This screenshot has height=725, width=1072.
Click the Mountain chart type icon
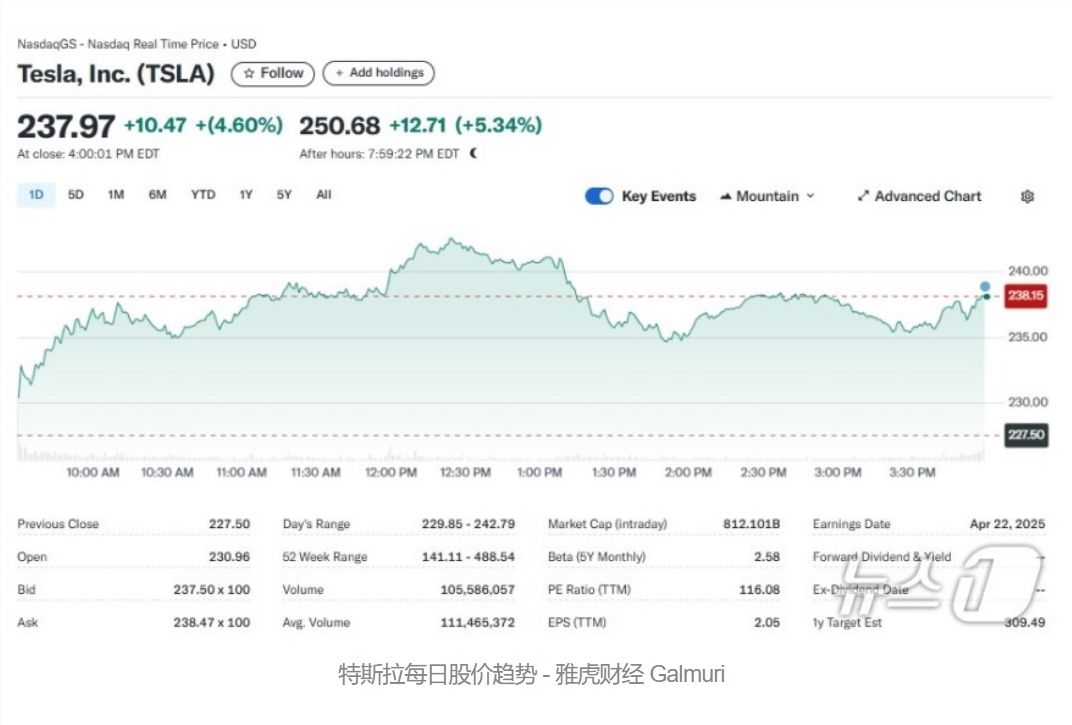pos(725,196)
